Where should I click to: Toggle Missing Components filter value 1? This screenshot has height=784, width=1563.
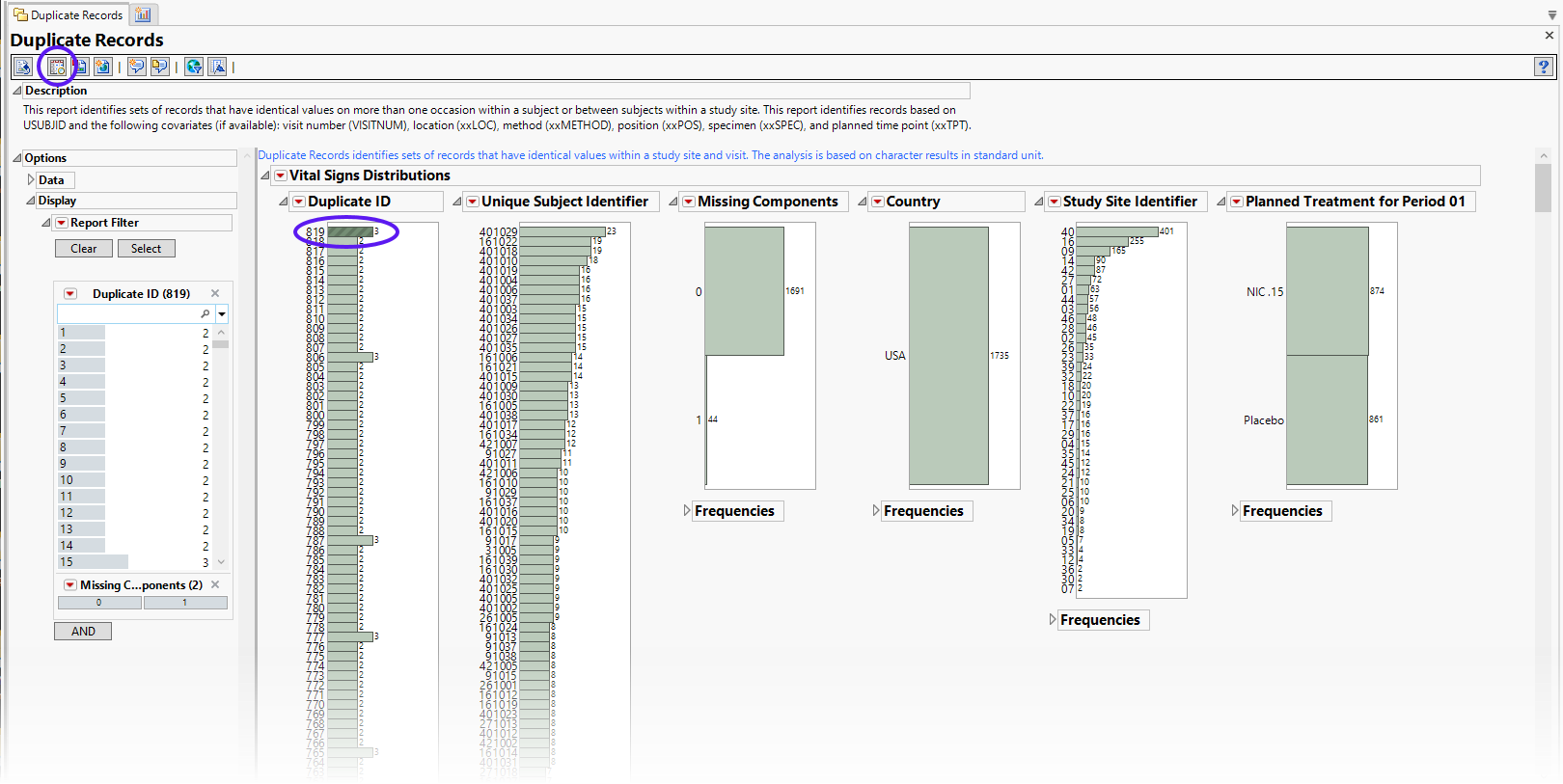click(185, 603)
